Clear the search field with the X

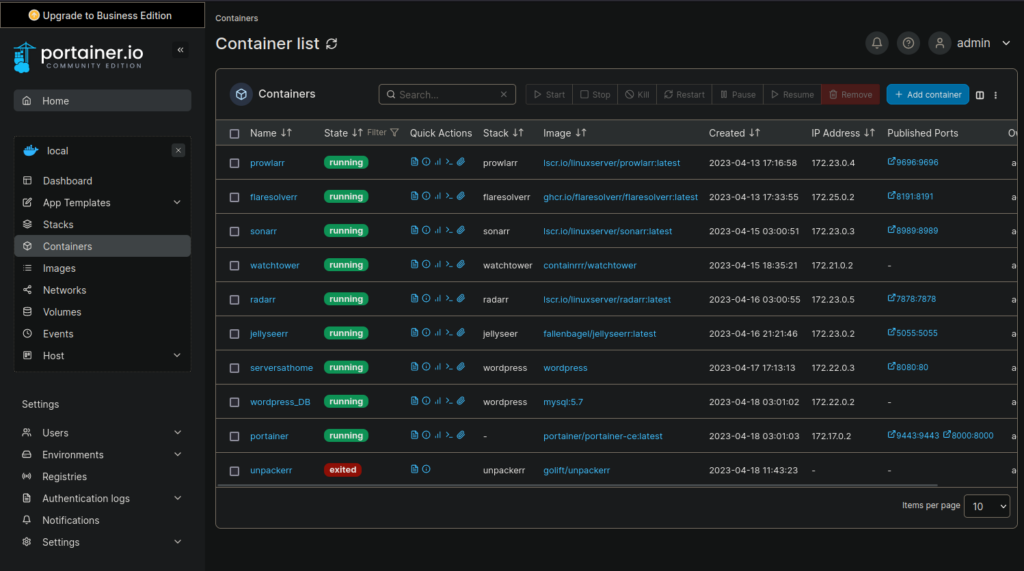(504, 95)
